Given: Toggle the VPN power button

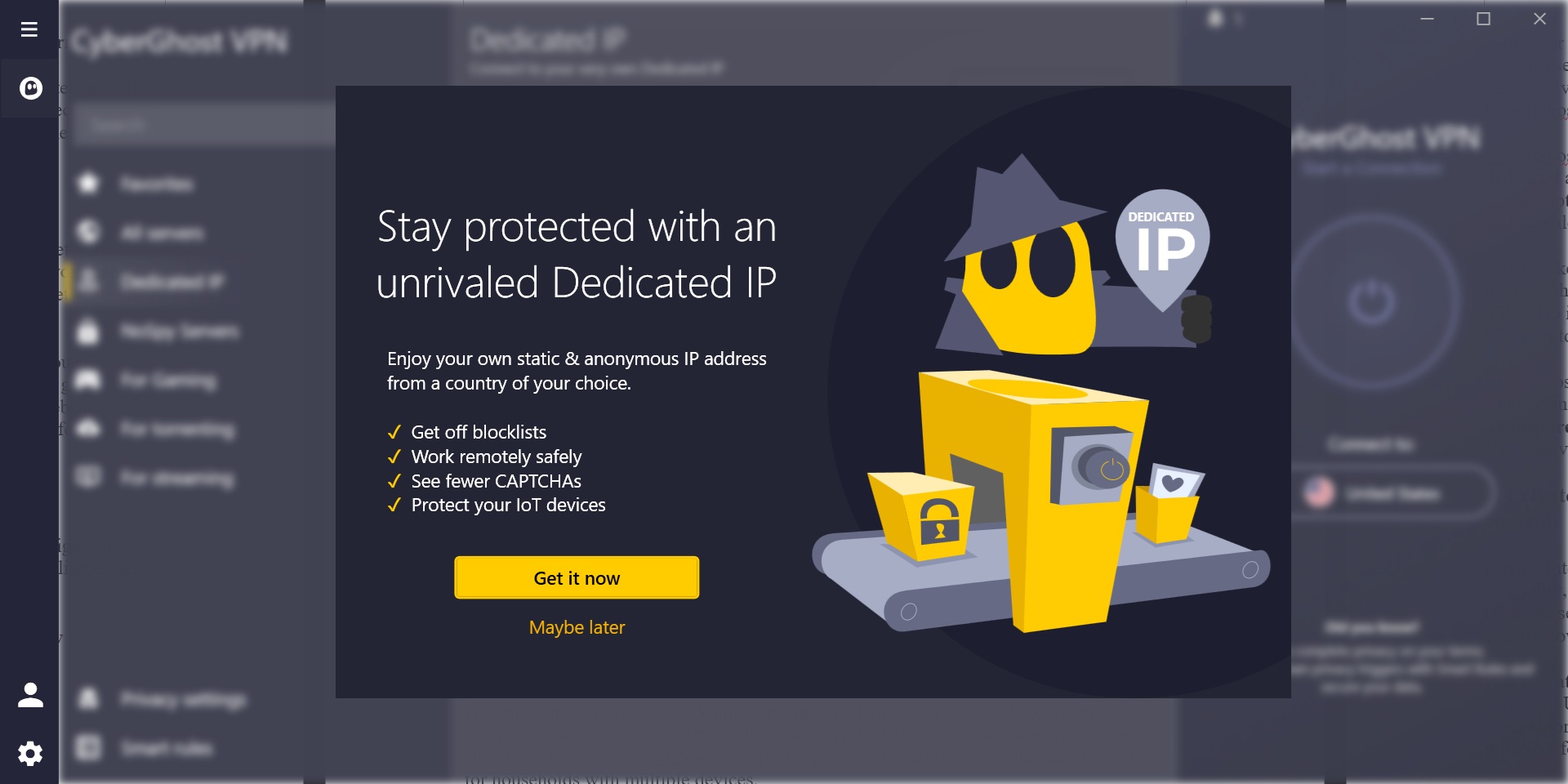Looking at the screenshot, I should (x=1372, y=302).
